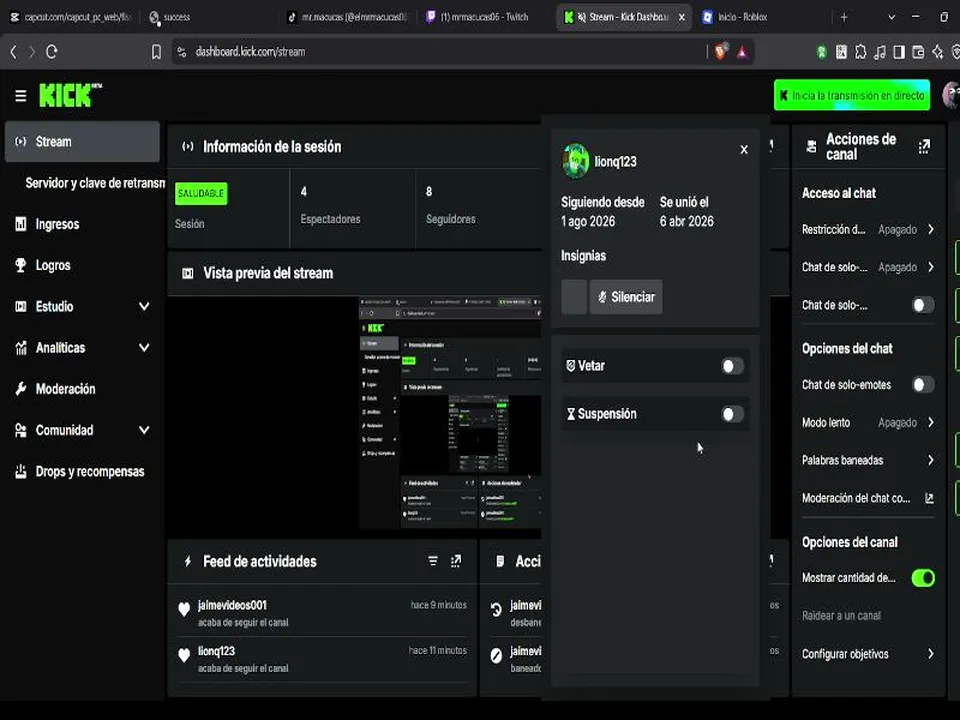Close the lionq123 user card
Screen dimensions: 960x720
[x=744, y=149]
